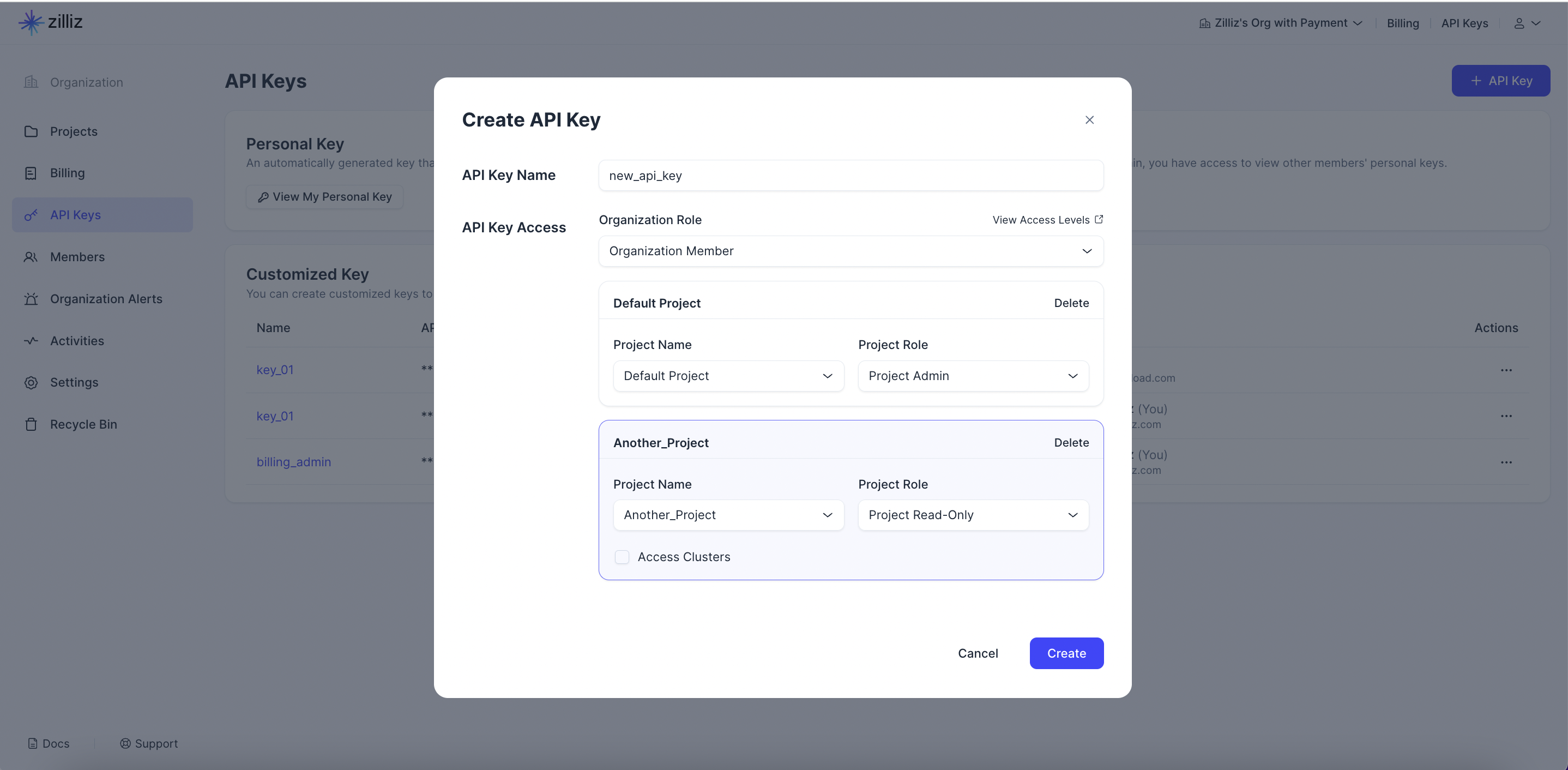The height and width of the screenshot is (770, 1568).
Task: Click the Organization Alerts siren icon
Action: tap(31, 299)
